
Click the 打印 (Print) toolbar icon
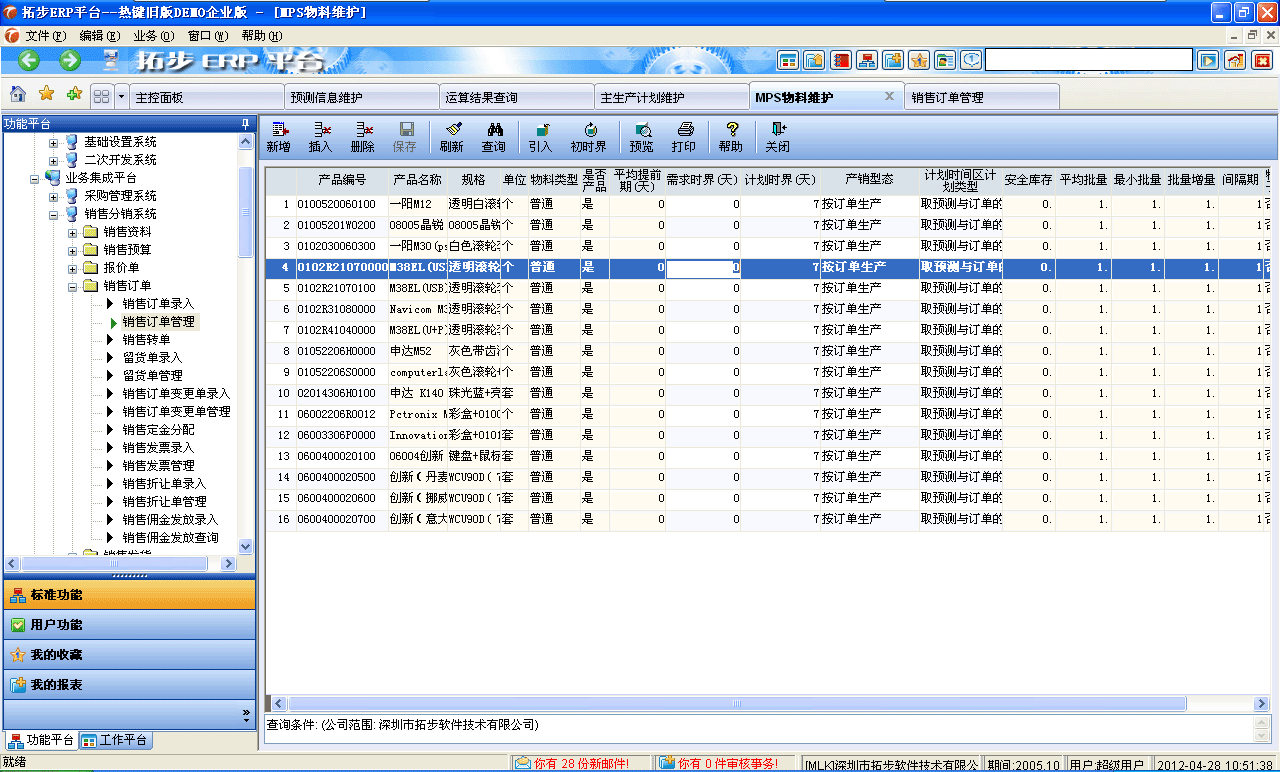[x=684, y=136]
